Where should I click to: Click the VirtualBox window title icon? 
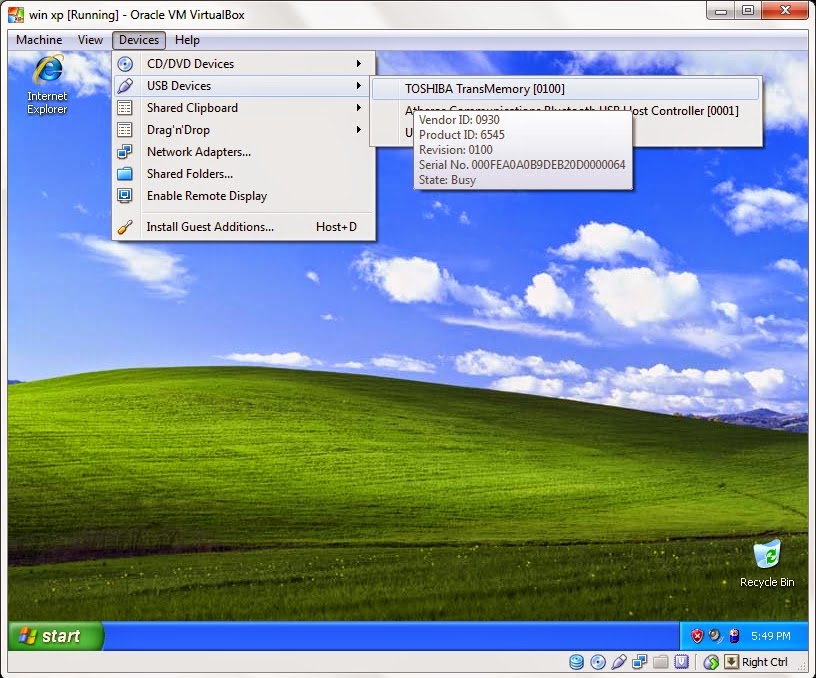click(x=16, y=15)
